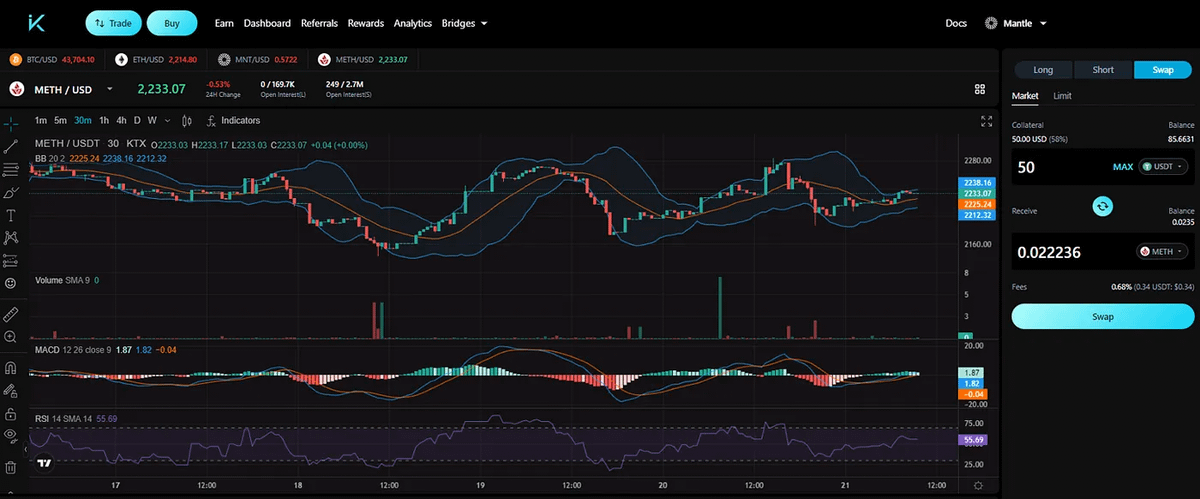Activate the zoom in tool
This screenshot has width=1200, height=499.
click(11, 337)
